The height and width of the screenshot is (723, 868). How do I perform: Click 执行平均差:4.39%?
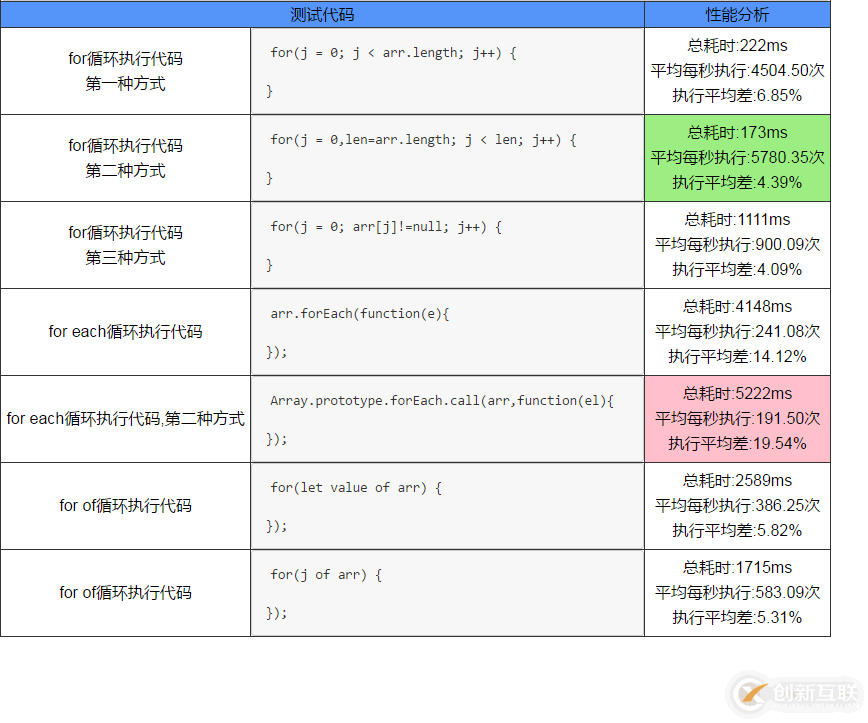(737, 182)
